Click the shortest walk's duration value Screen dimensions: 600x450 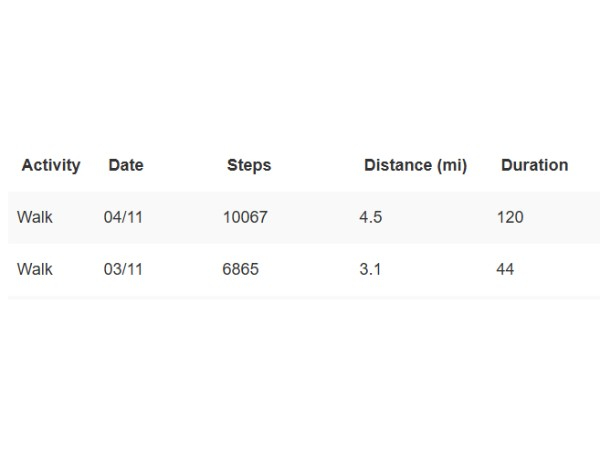tap(505, 270)
